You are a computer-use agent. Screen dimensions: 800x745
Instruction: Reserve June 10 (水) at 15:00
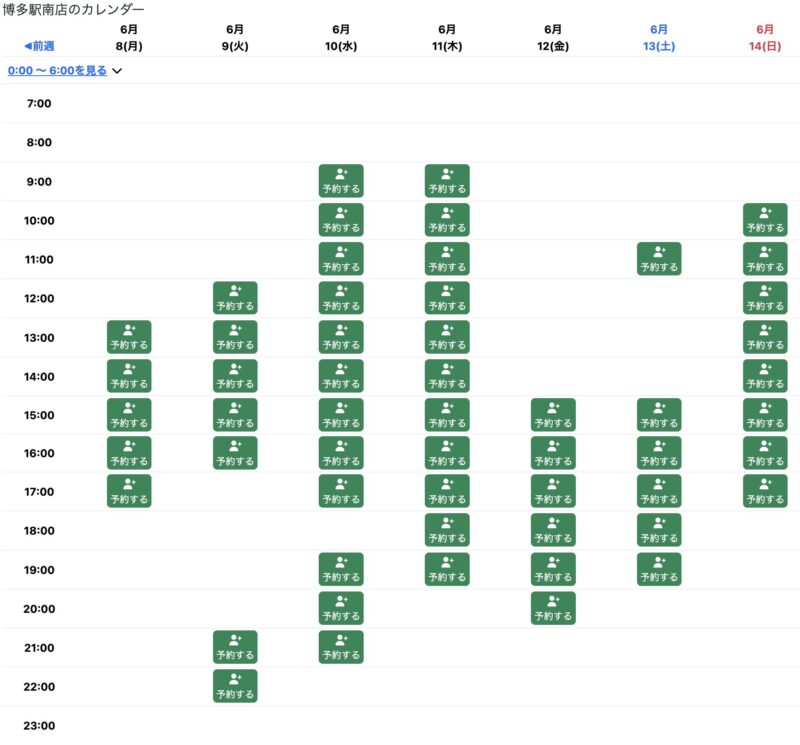coord(341,415)
